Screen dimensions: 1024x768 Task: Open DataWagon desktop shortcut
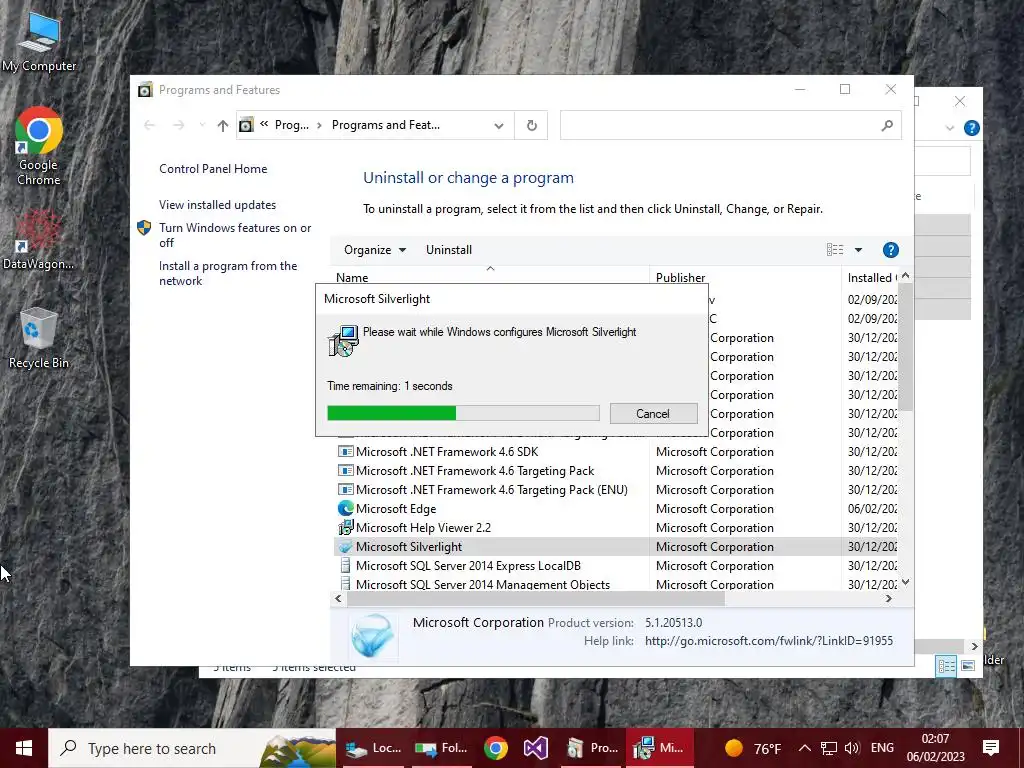point(38,240)
